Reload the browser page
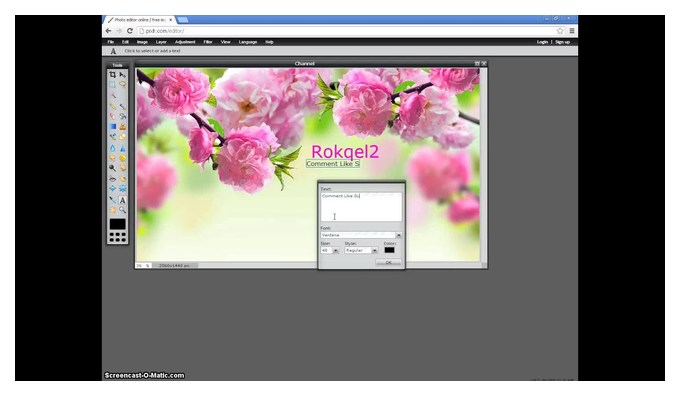Image resolution: width=680 pixels, height=396 pixels. (x=129, y=31)
